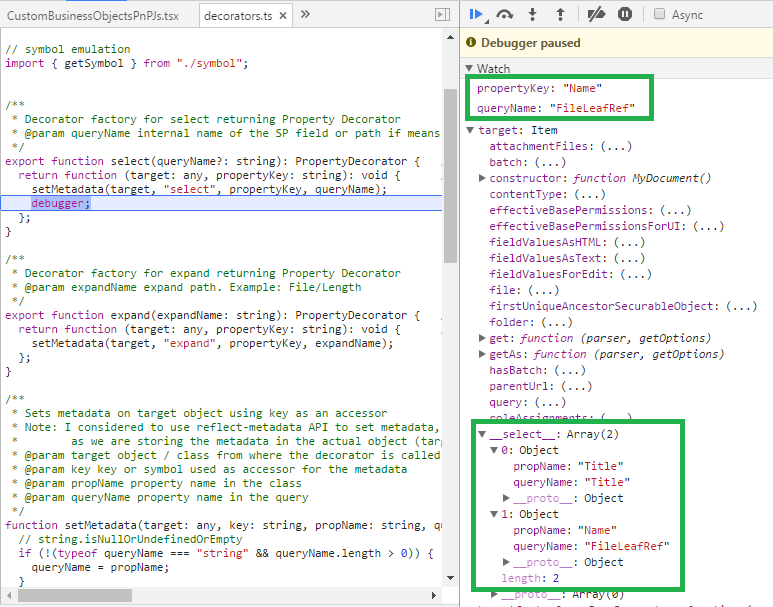773x607 pixels.
Task: Evaluate effectiveBasePermissionsForUI getter
Action: (x=708, y=226)
